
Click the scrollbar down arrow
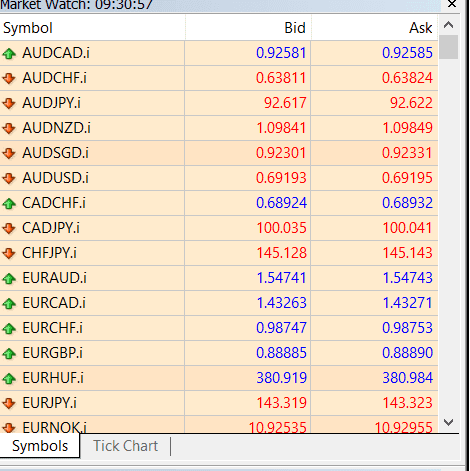pyautogui.click(x=449, y=423)
